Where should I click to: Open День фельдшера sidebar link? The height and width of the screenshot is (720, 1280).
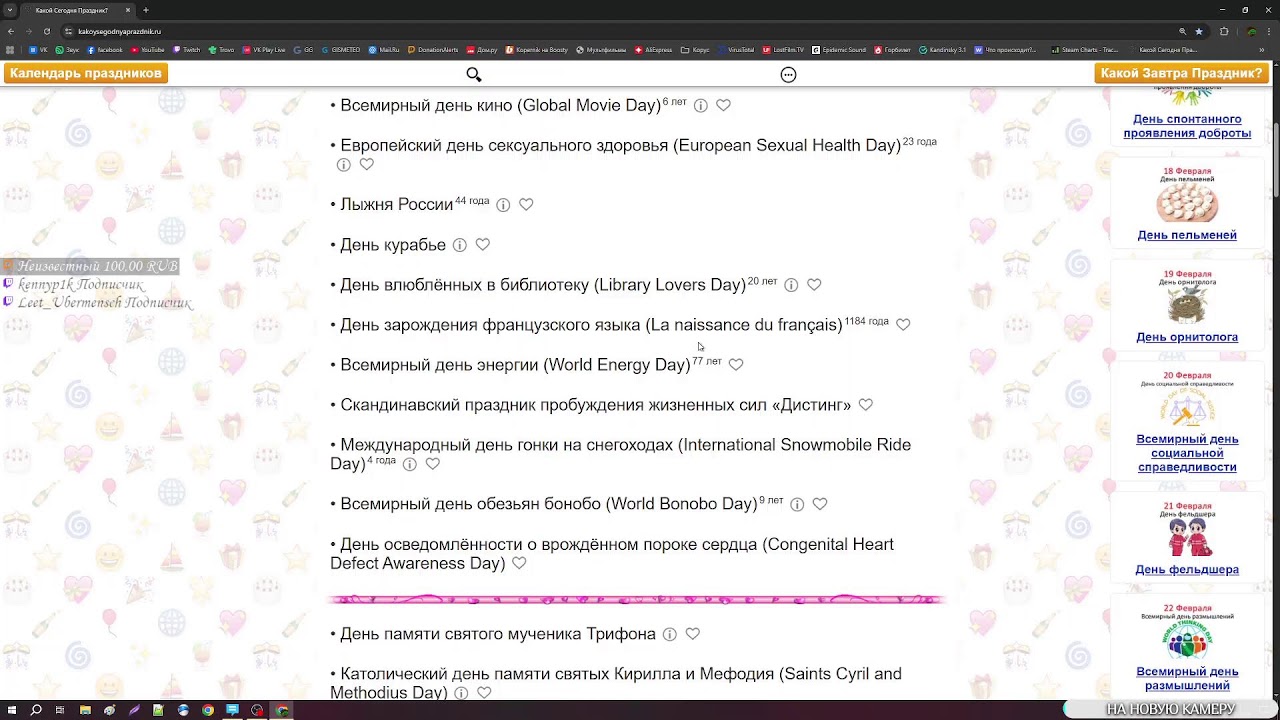click(1187, 569)
